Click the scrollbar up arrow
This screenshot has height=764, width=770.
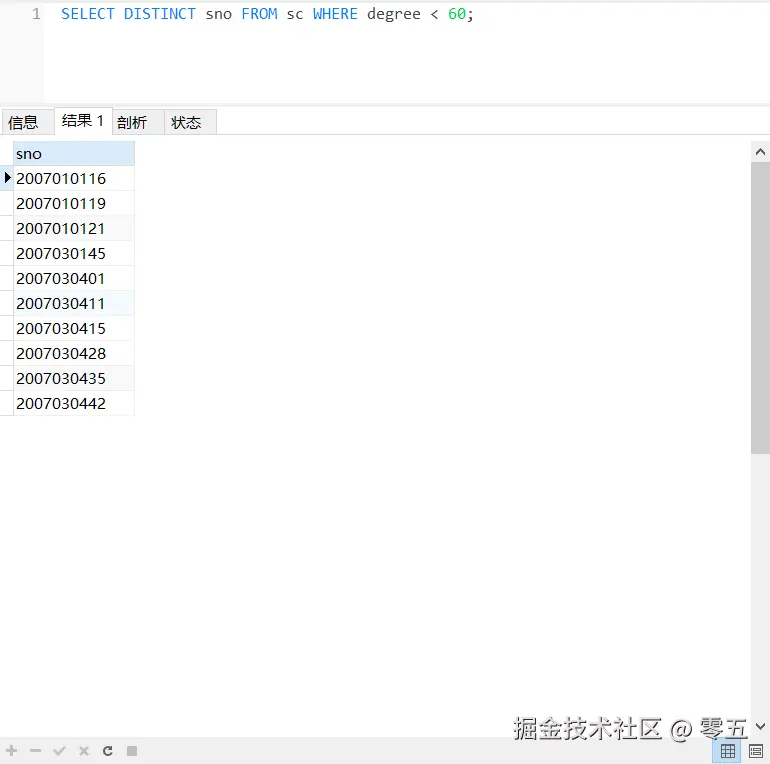760,152
